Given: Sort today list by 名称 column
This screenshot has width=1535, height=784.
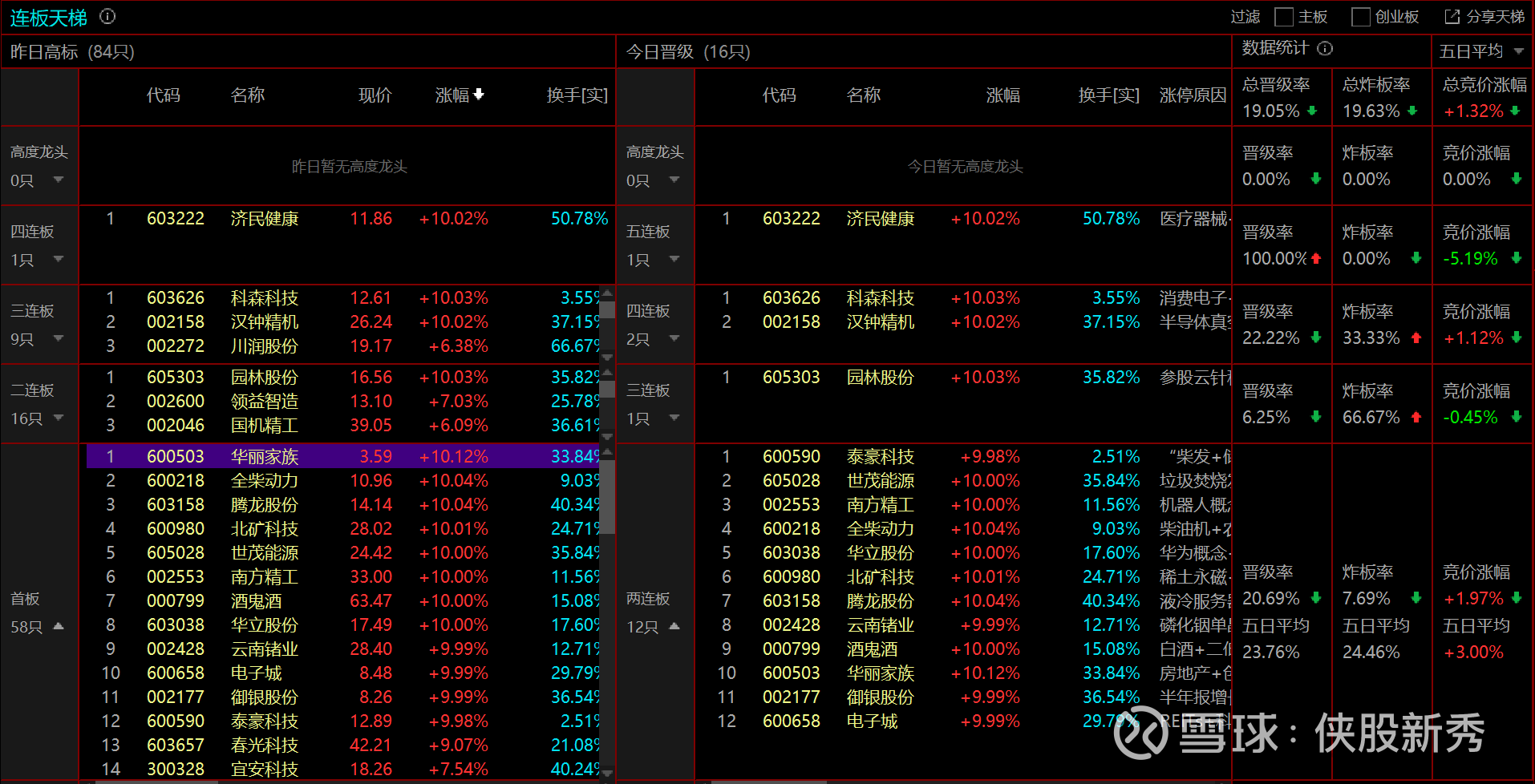Looking at the screenshot, I should (864, 95).
